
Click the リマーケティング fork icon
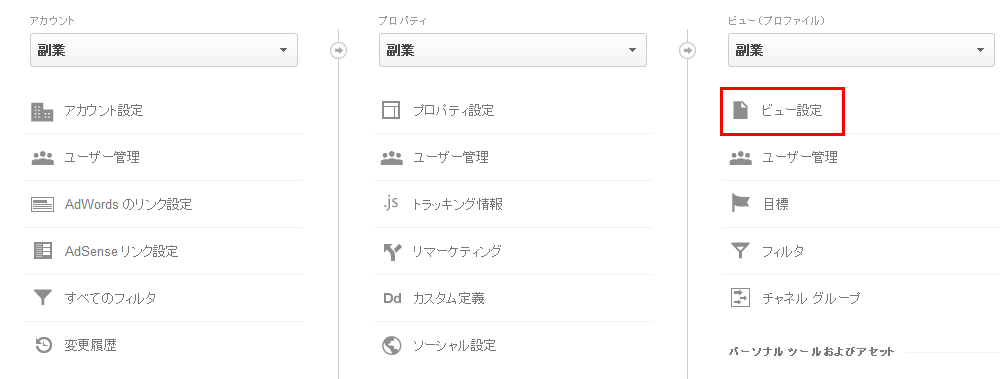point(392,252)
